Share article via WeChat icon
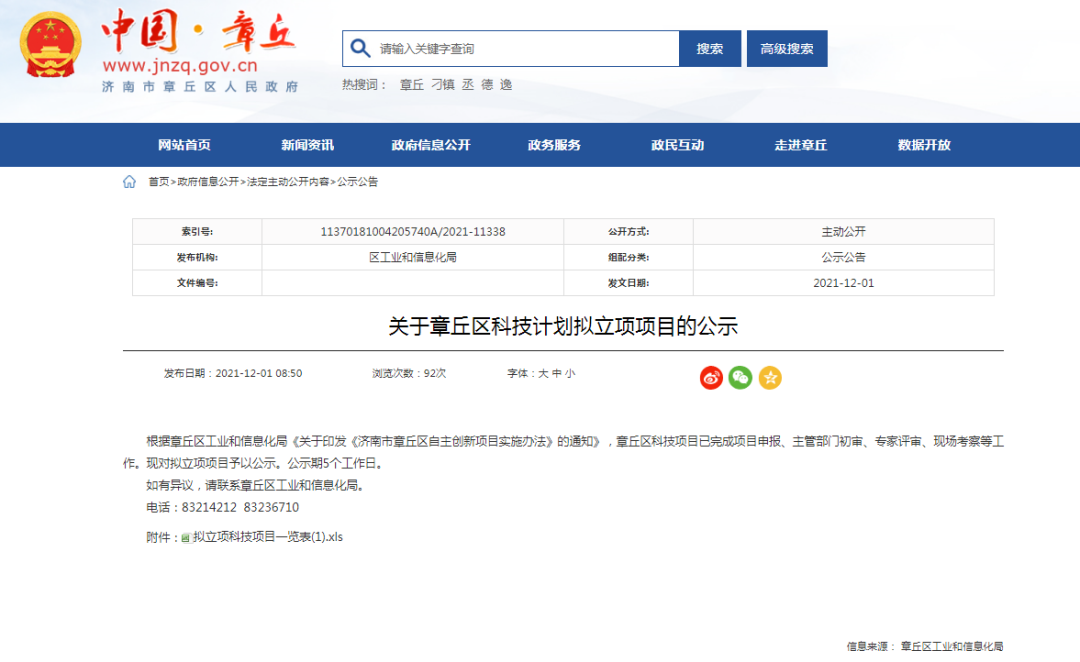The height and width of the screenshot is (662, 1080). pyautogui.click(x=740, y=377)
